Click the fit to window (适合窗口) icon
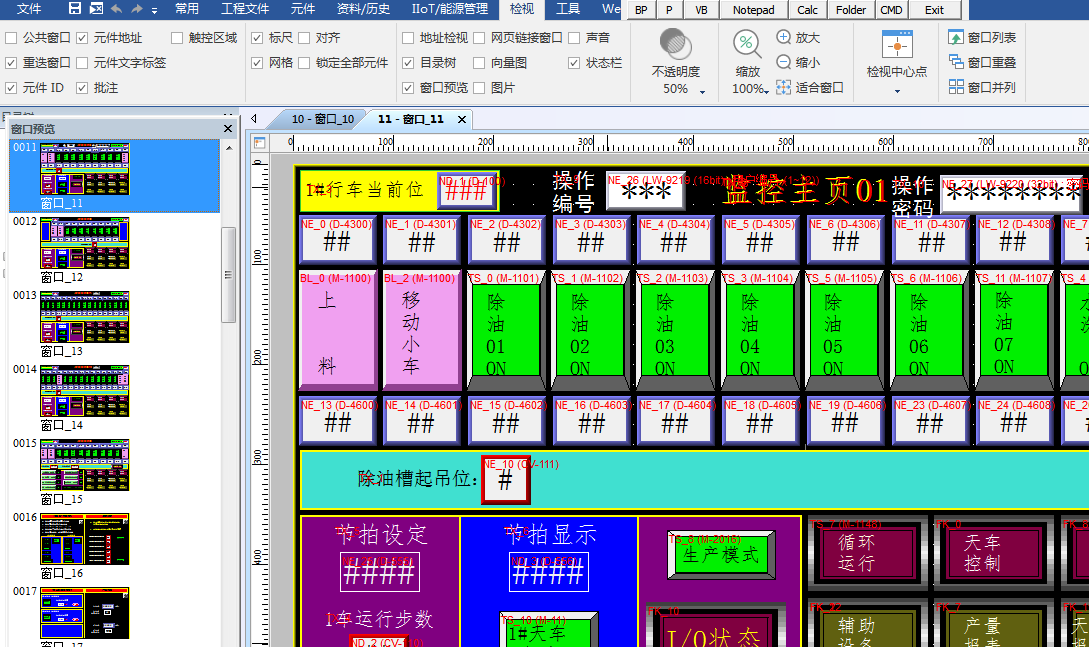 click(x=784, y=88)
